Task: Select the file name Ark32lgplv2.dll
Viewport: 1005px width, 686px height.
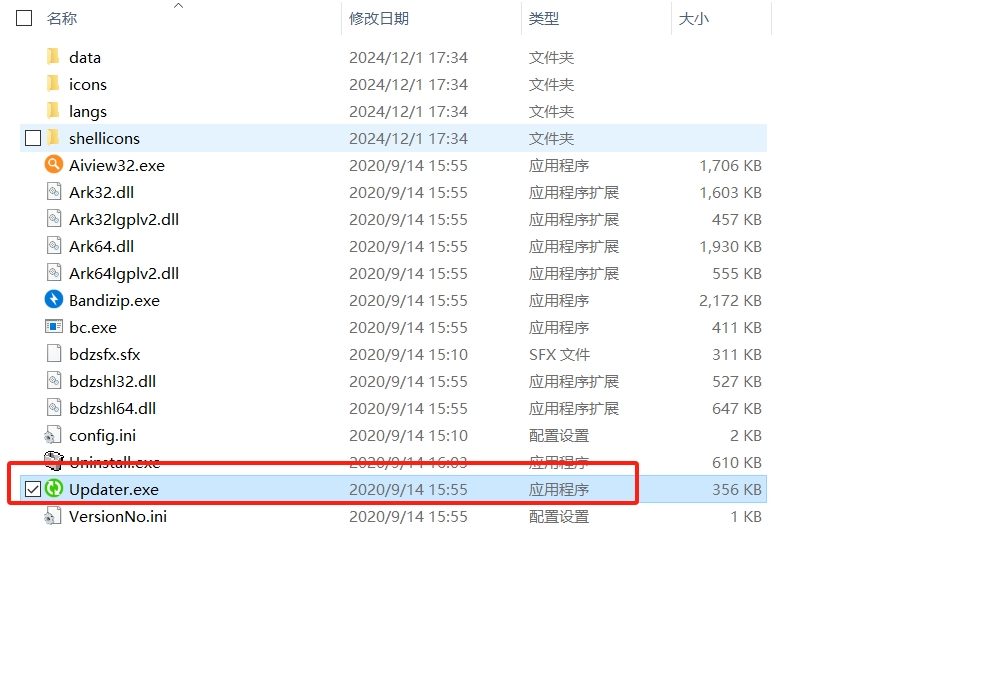Action: pos(124,219)
